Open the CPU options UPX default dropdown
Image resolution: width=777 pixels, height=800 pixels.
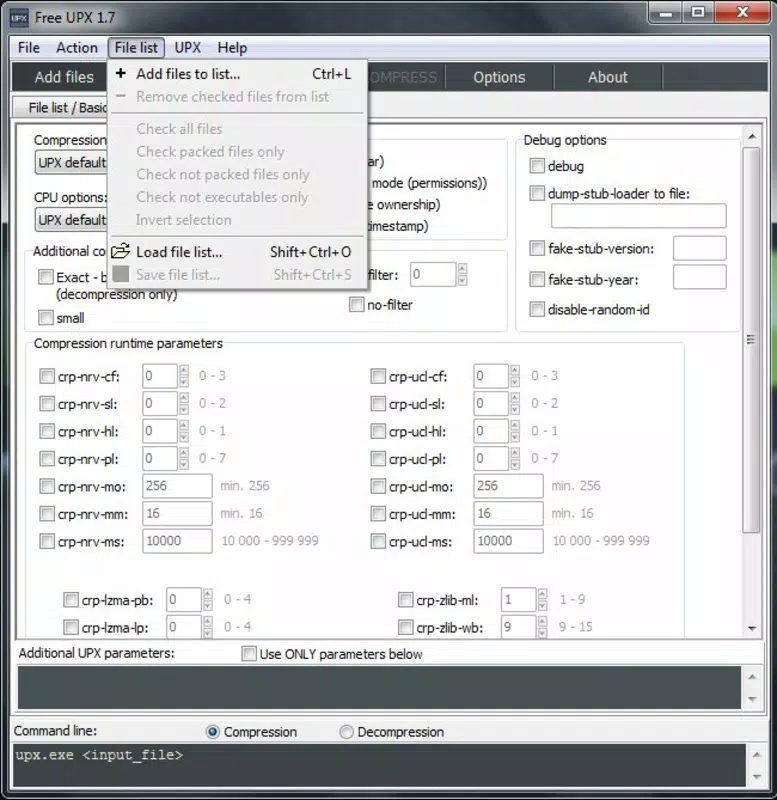click(71, 220)
